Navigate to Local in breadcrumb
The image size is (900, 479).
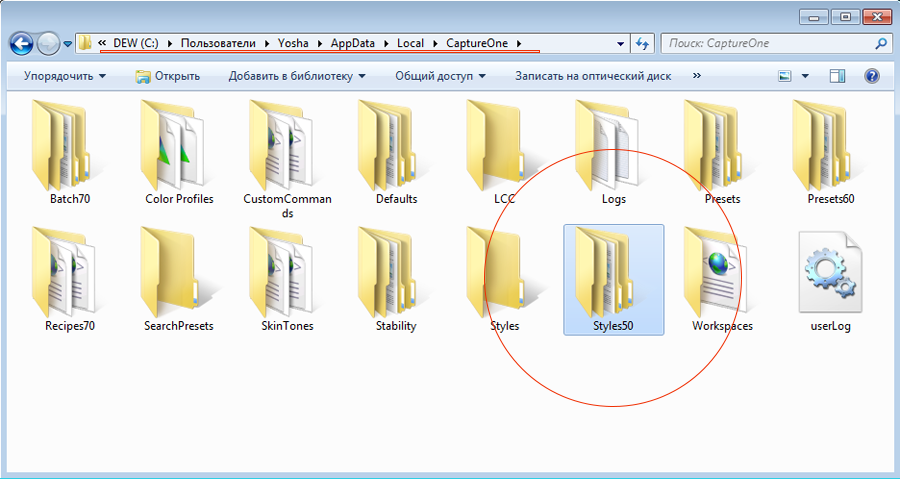pos(410,43)
